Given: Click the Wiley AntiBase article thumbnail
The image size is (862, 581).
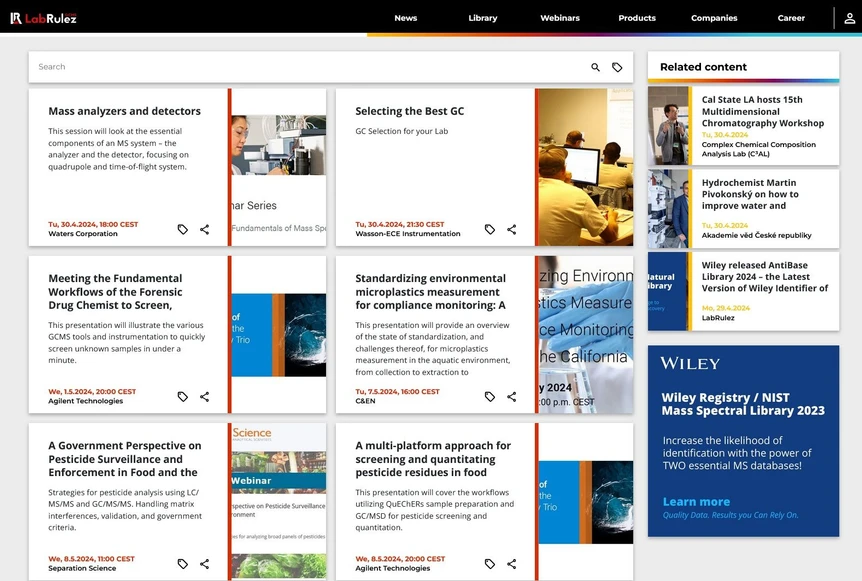Looking at the screenshot, I should click(668, 291).
